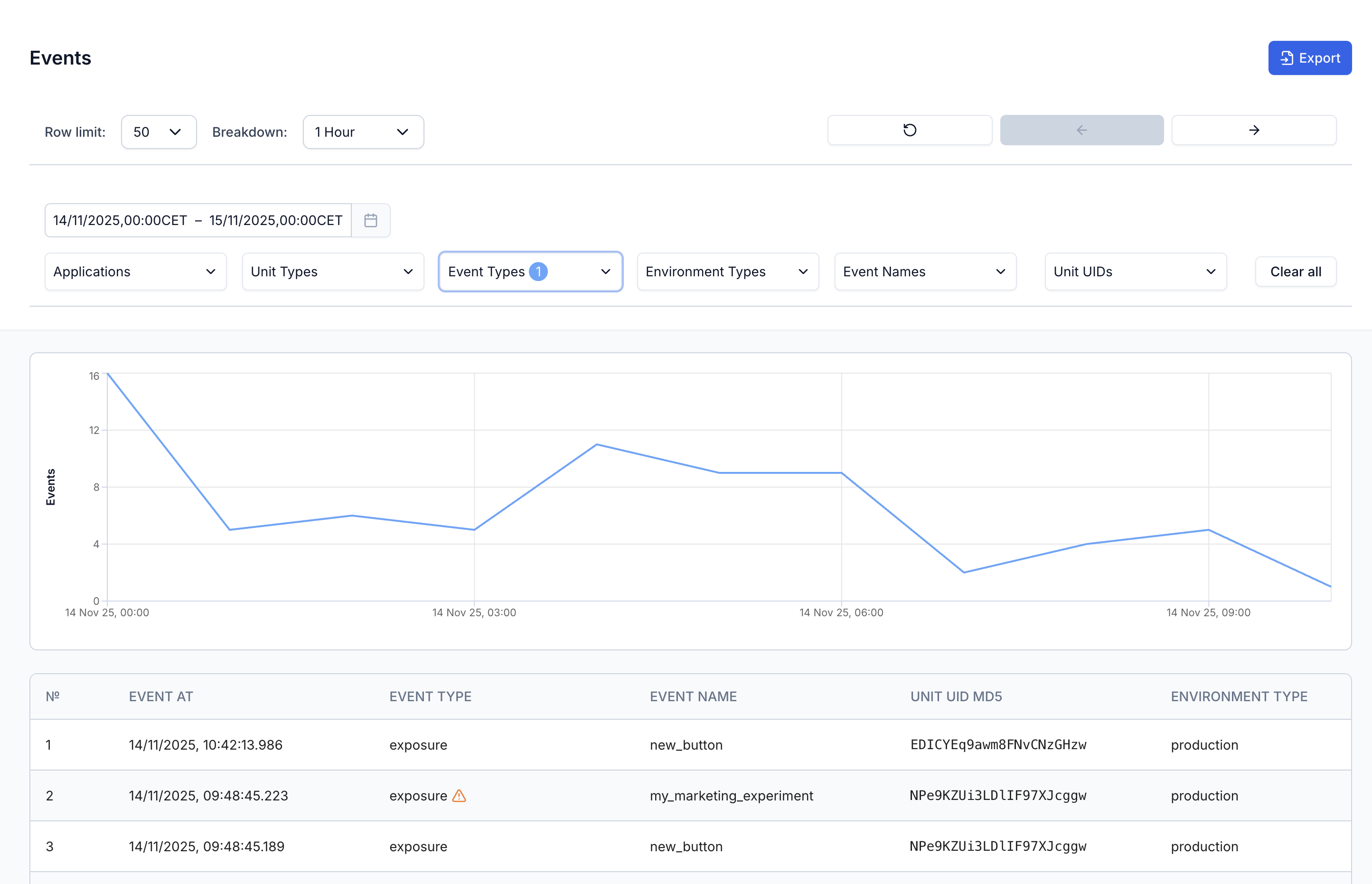
Task: Click UID NPe9KZUi3LDlIF97XJcggw in row 2
Action: 998,796
